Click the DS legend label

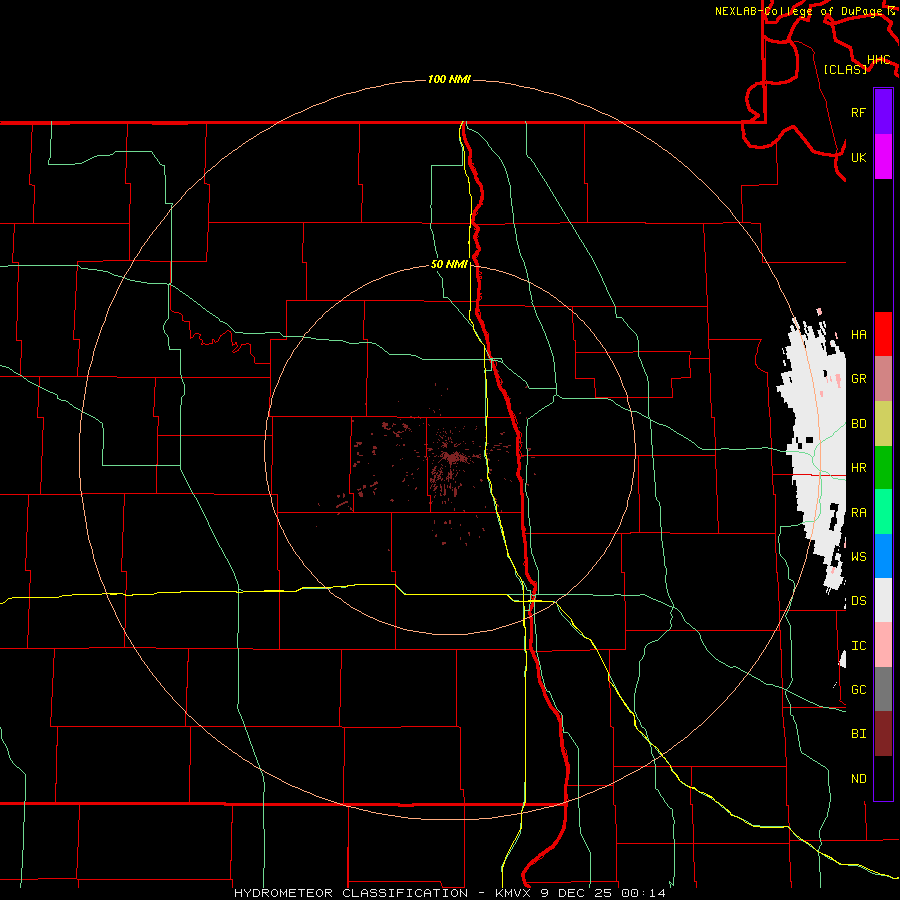(859, 600)
